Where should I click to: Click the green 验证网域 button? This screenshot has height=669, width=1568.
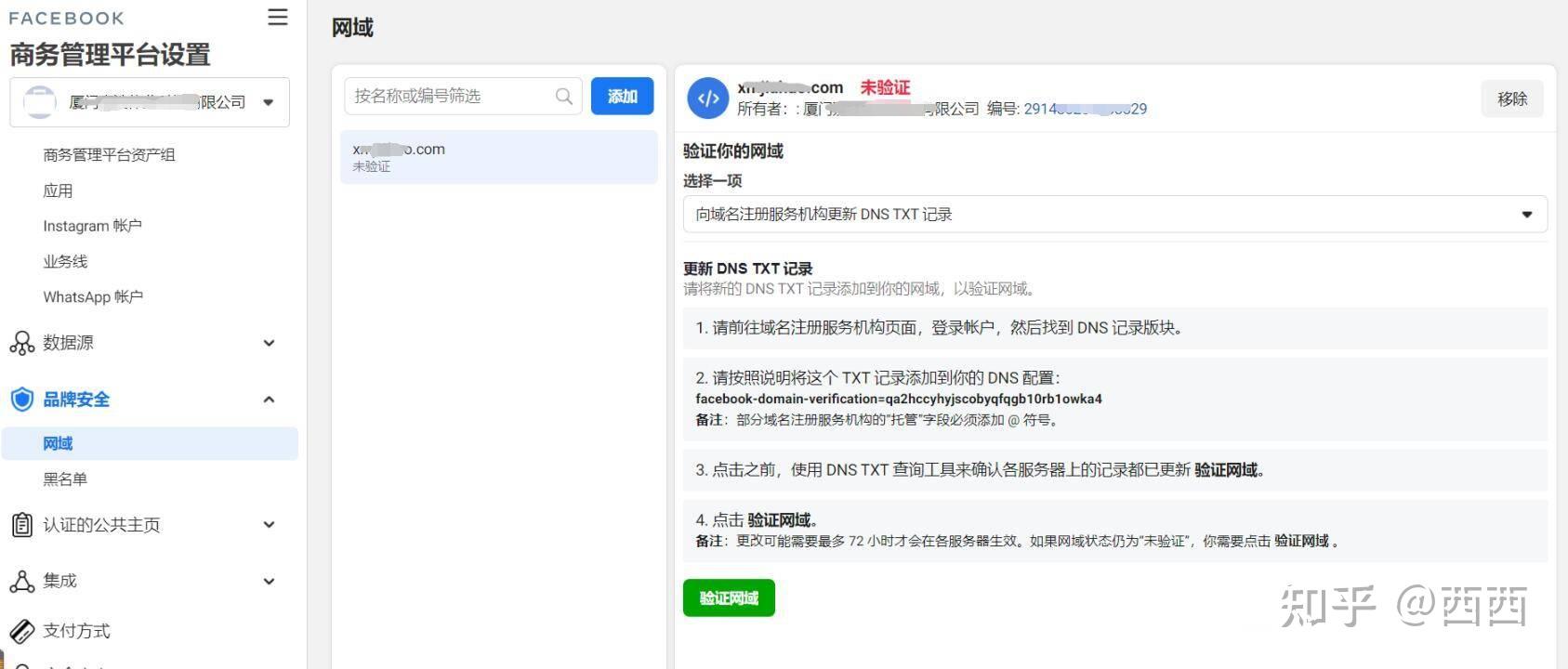pos(729,598)
